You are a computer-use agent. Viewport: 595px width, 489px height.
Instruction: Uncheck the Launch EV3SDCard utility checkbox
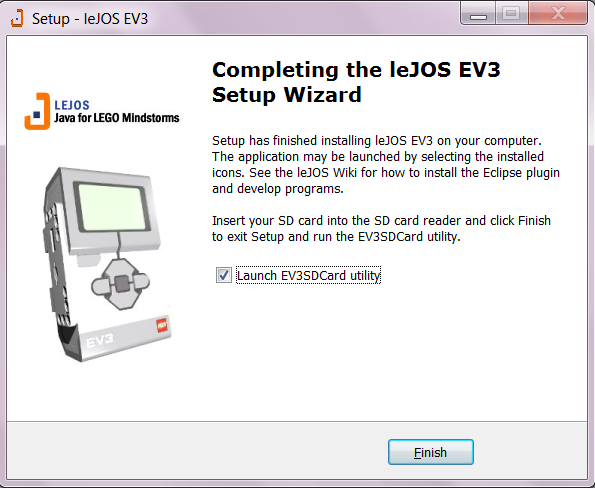(x=224, y=275)
